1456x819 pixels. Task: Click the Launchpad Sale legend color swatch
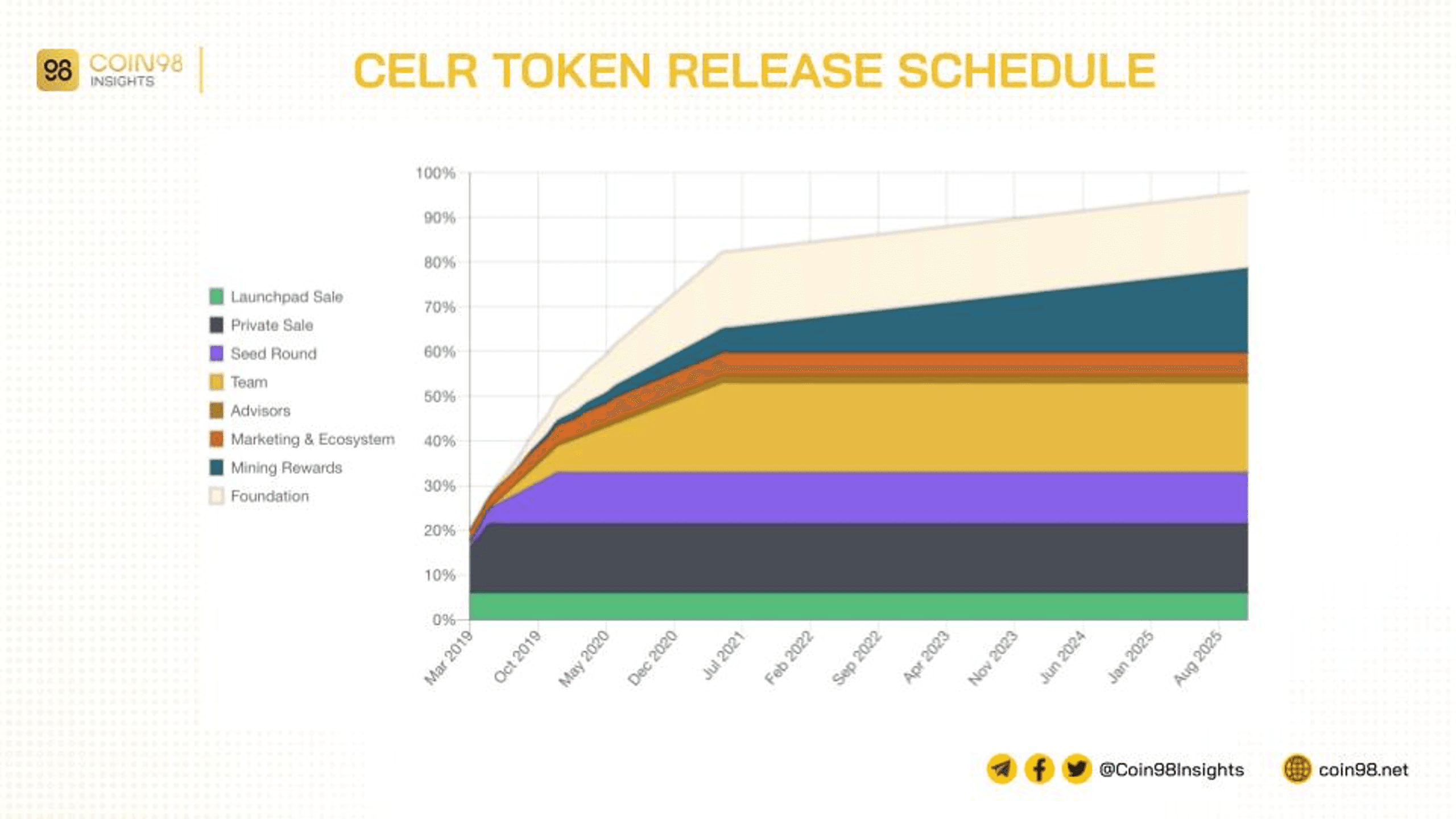click(214, 296)
